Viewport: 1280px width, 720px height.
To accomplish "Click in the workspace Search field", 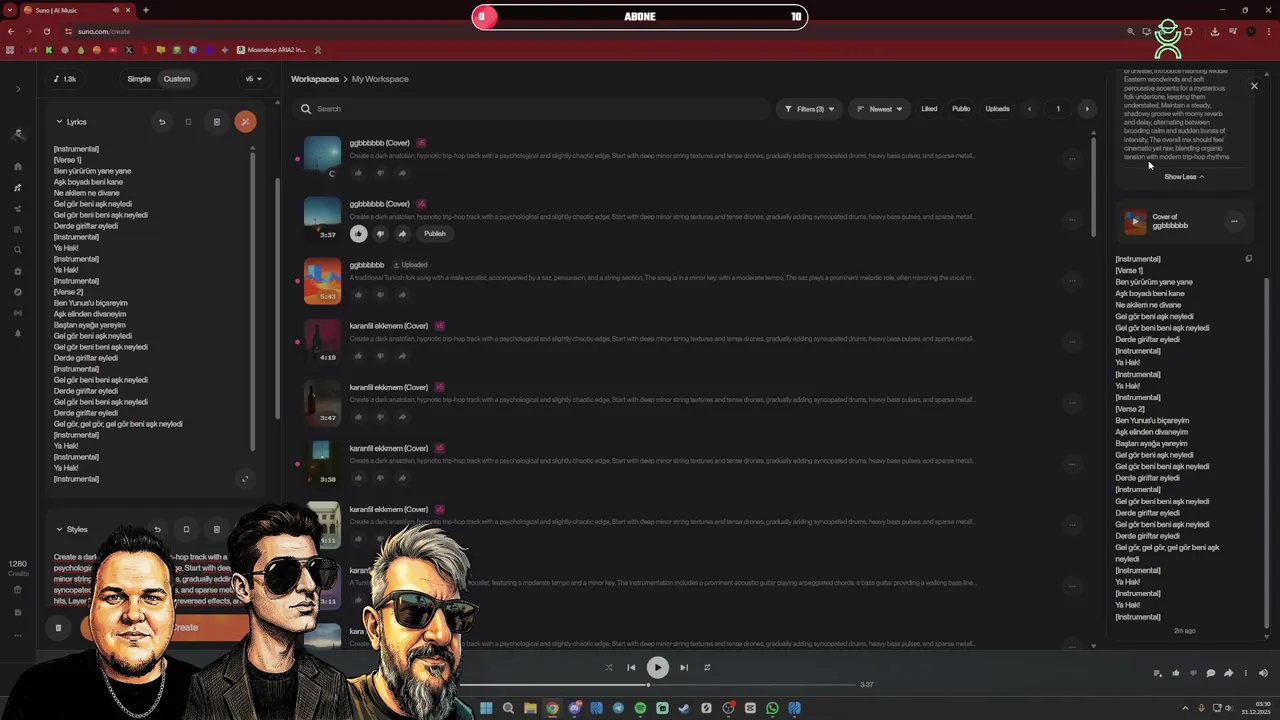I will pos(532,109).
